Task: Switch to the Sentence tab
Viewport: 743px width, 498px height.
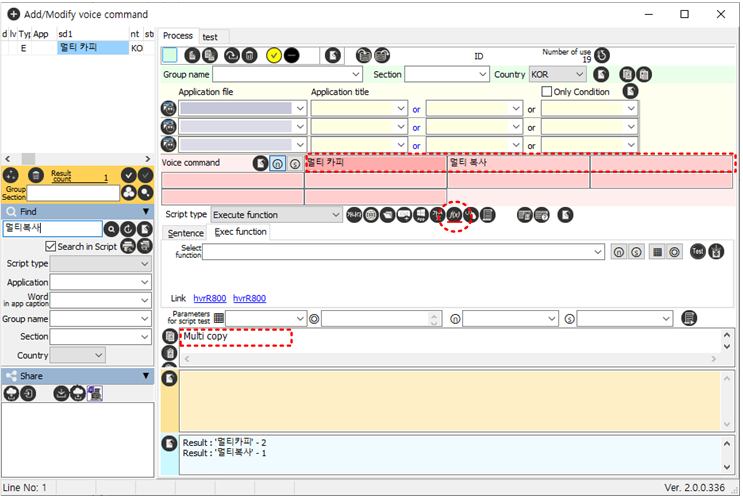Action: 186,232
